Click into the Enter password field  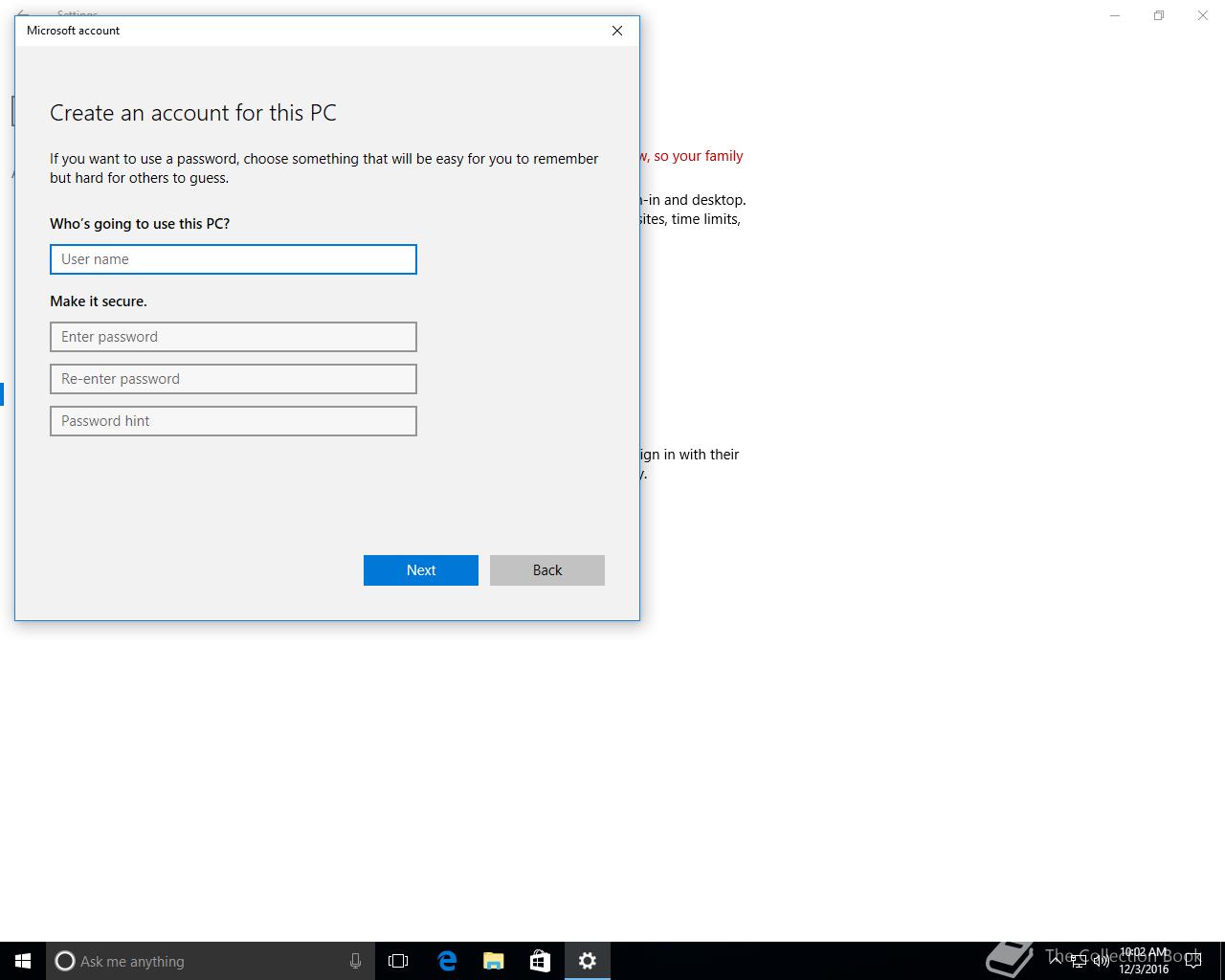(x=234, y=337)
